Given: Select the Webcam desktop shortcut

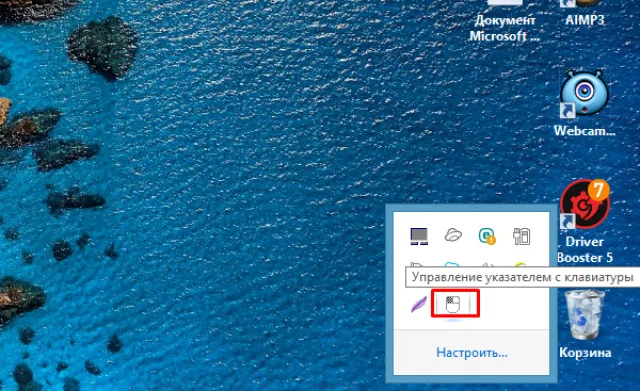Looking at the screenshot, I should pyautogui.click(x=584, y=103).
